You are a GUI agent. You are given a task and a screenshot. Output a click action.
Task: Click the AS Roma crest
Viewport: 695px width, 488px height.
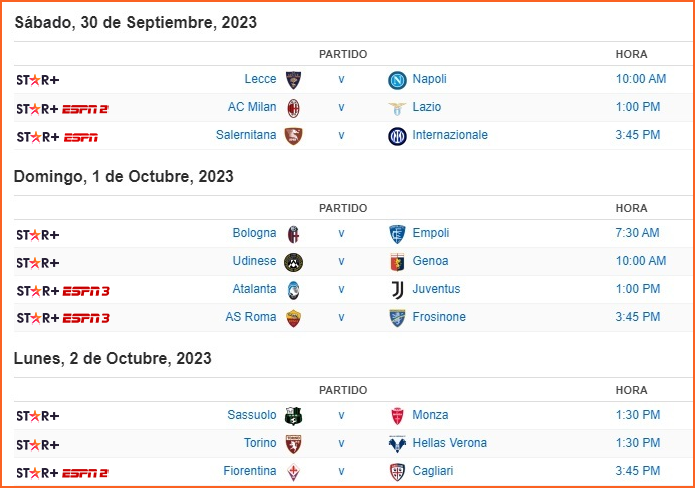[x=293, y=318]
